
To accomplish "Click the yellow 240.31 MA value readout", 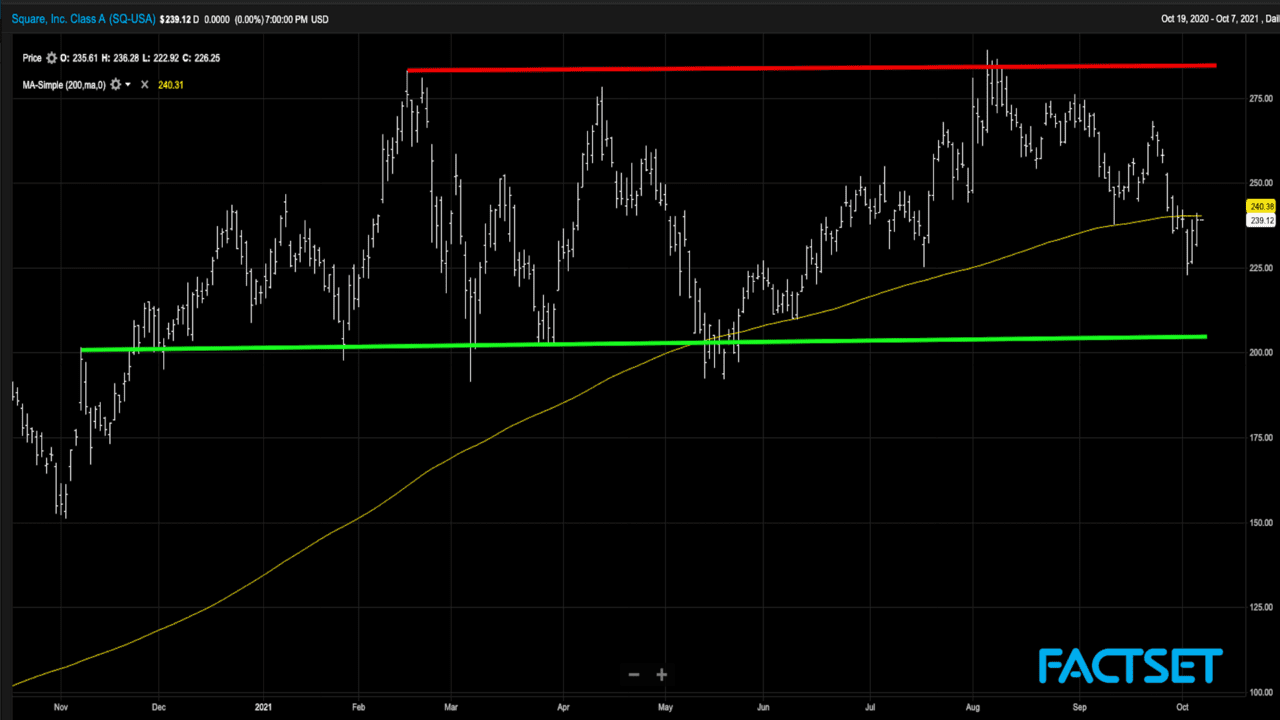I will 170,85.
